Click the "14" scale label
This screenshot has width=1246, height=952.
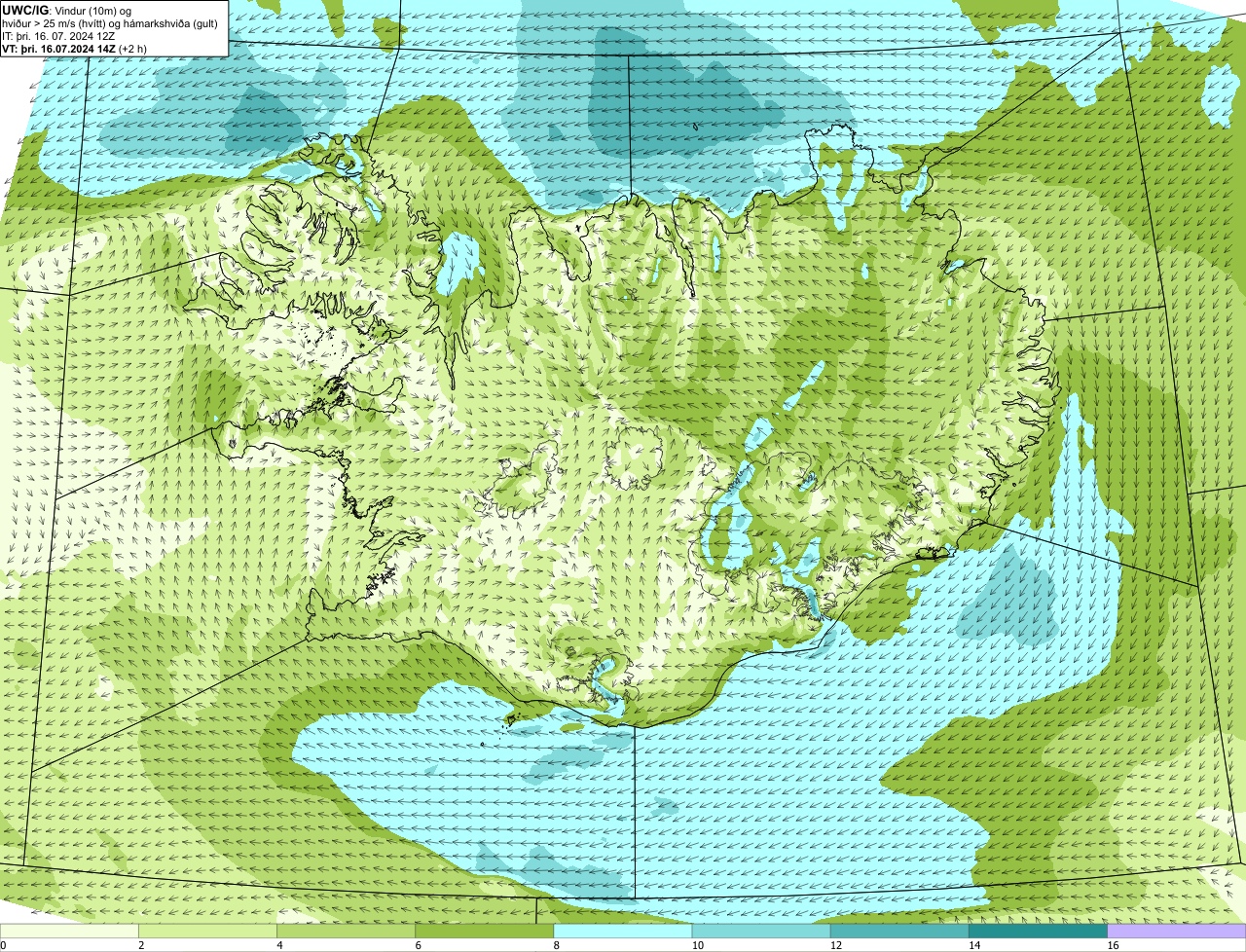pos(974,945)
